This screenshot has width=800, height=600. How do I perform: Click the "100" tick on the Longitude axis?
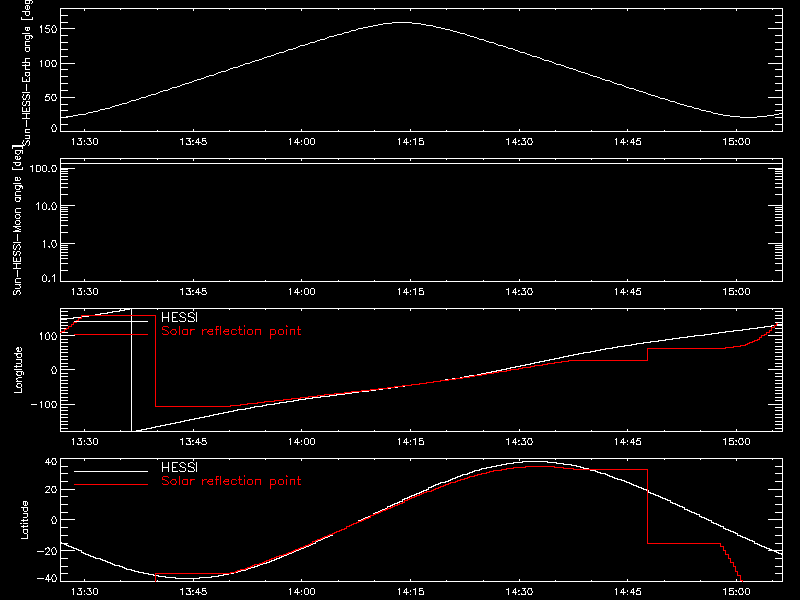[x=48, y=336]
